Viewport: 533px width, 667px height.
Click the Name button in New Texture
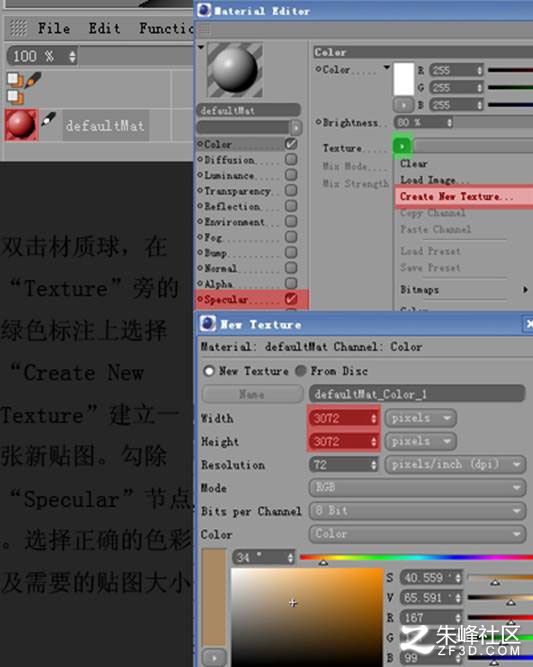pos(252,394)
